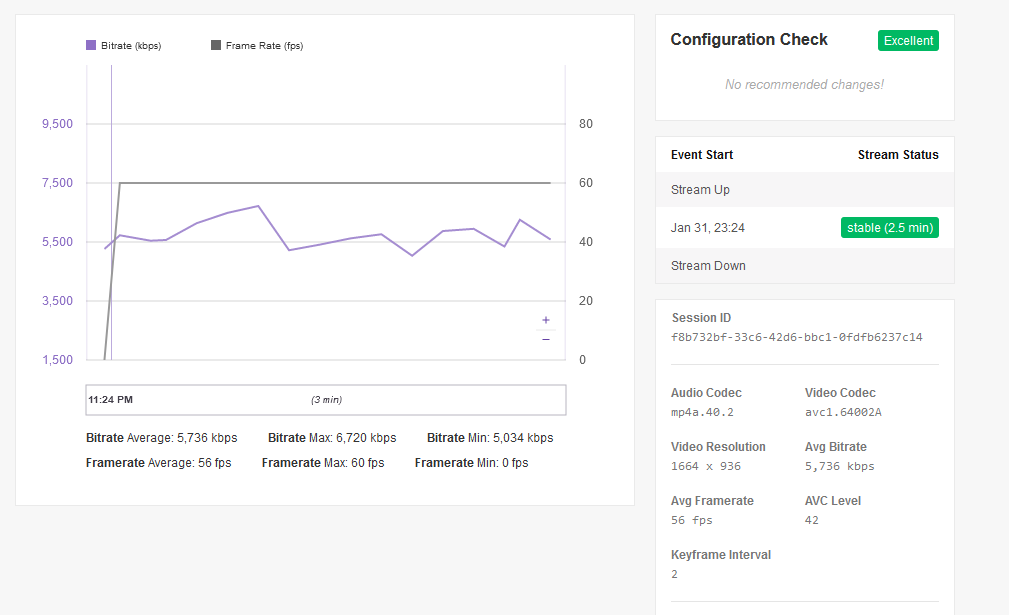The width and height of the screenshot is (1009, 615).
Task: Click the Session ID value text
Action: pyautogui.click(x=796, y=337)
